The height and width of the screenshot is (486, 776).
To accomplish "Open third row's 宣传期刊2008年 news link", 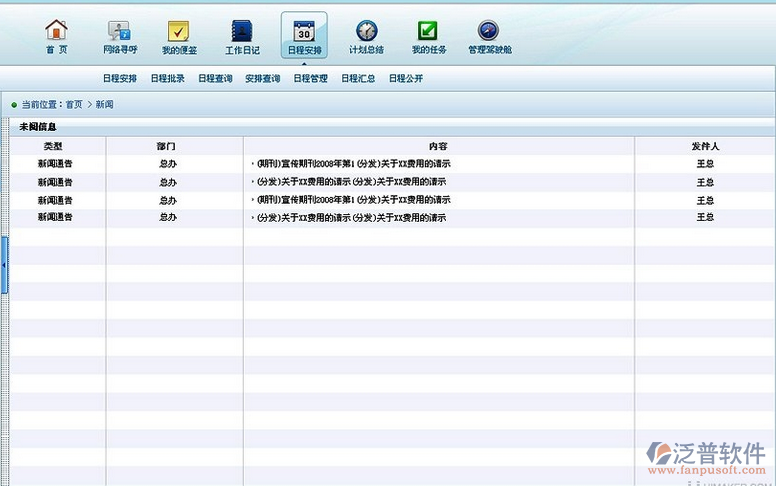I will (x=354, y=199).
